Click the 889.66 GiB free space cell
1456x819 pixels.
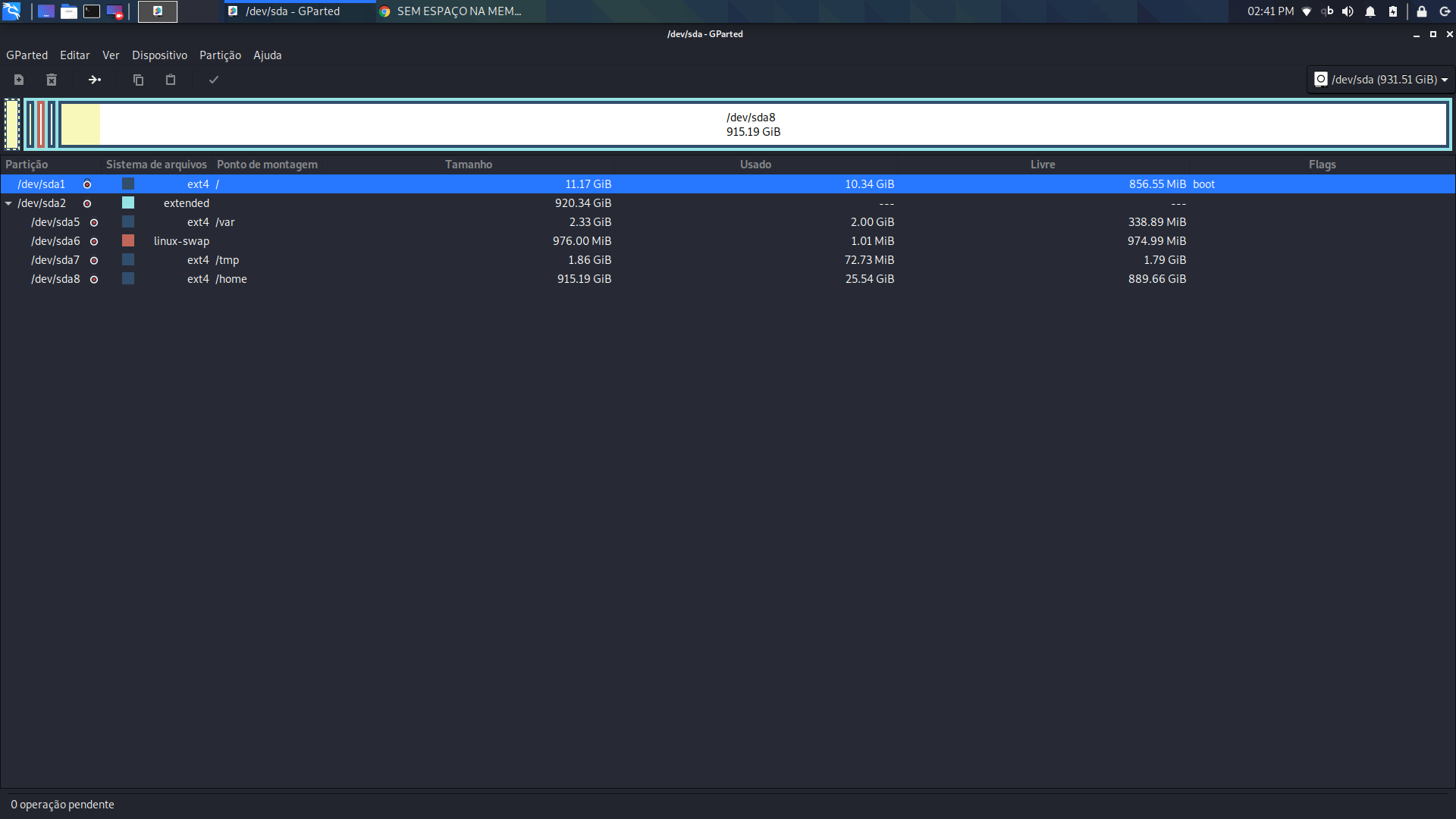tap(1157, 279)
